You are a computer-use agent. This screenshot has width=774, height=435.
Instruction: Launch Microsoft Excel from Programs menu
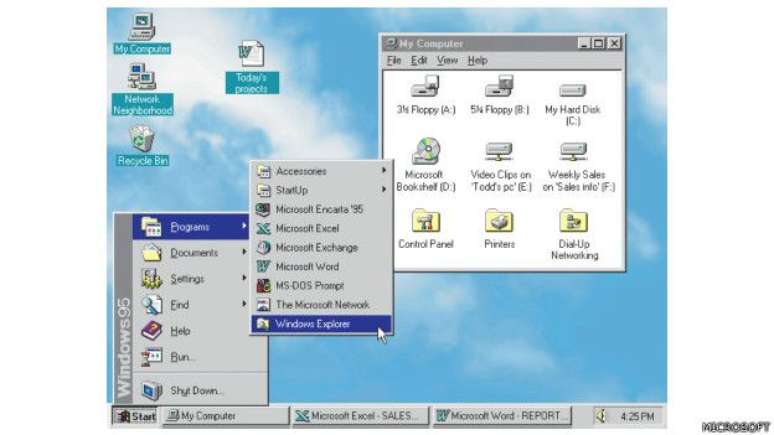321,229
